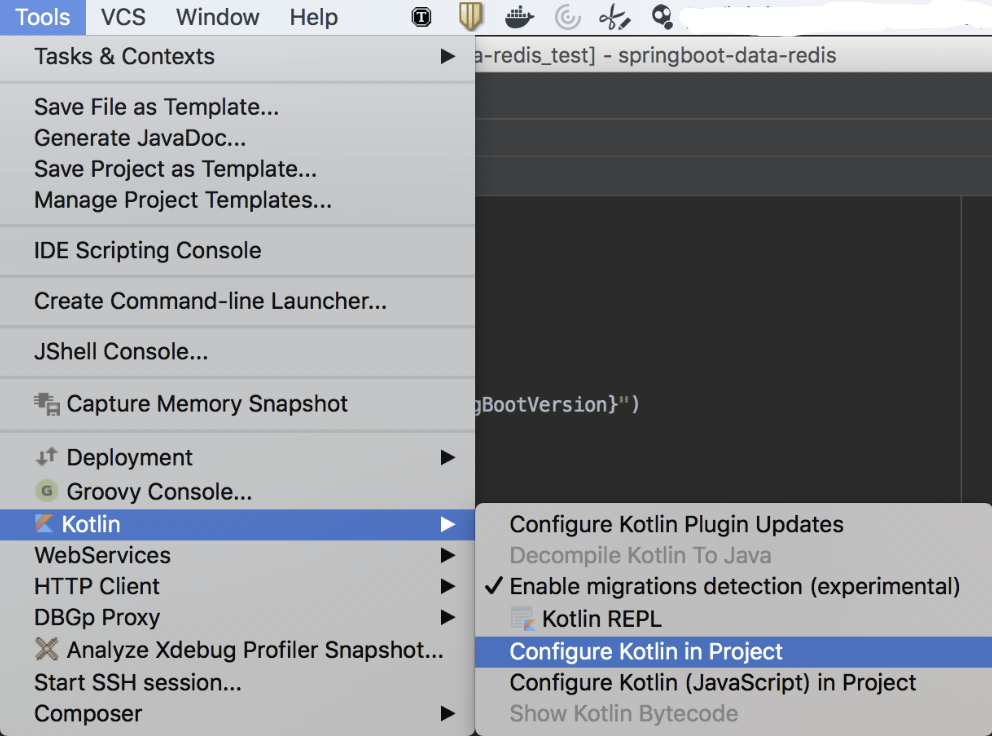Open the Docker whale menu bar icon

click(519, 17)
